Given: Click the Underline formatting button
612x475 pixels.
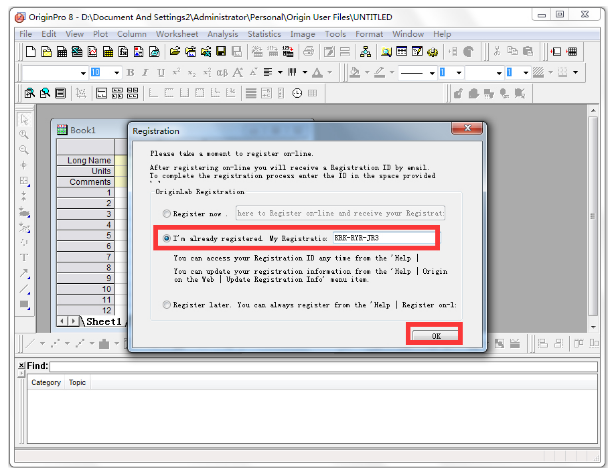Looking at the screenshot, I should (x=160, y=73).
